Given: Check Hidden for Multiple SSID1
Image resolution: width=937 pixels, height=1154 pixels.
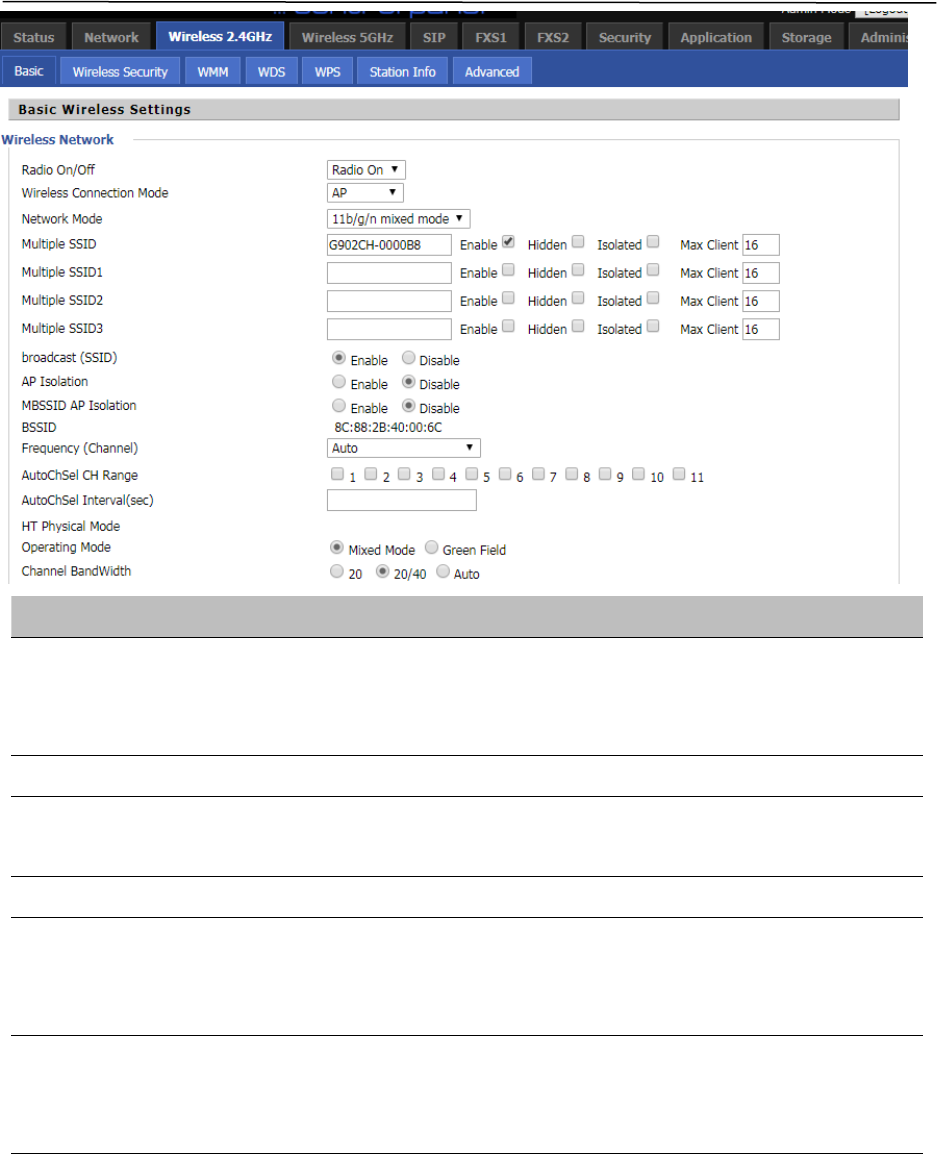Looking at the screenshot, I should pyautogui.click(x=578, y=270).
